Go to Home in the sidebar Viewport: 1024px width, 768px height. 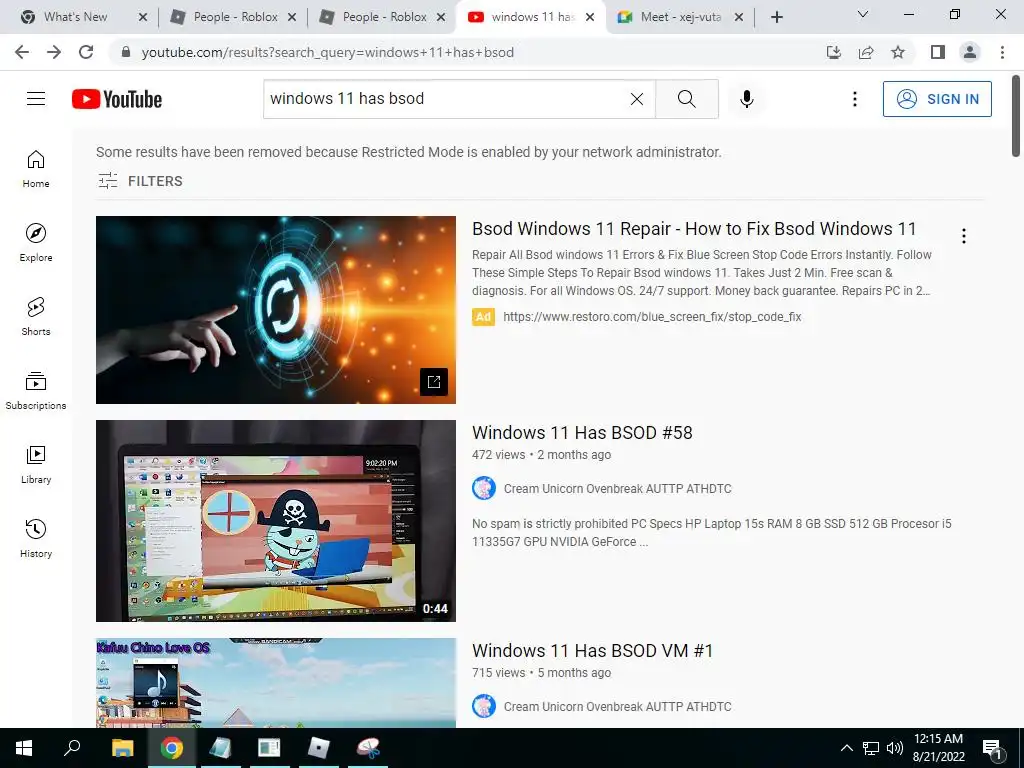pos(36,169)
